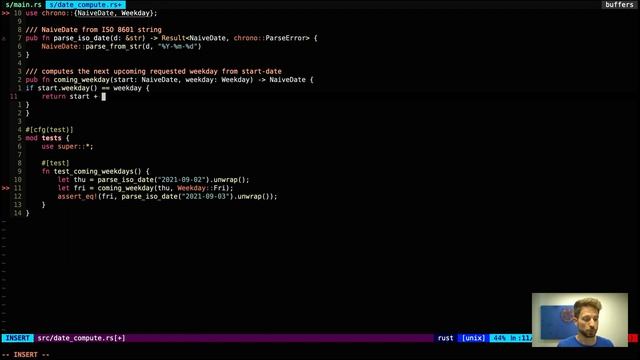Viewport: 640px width, 360px height.
Task: Click the red indicator at statusline's right end
Action: tap(633, 338)
